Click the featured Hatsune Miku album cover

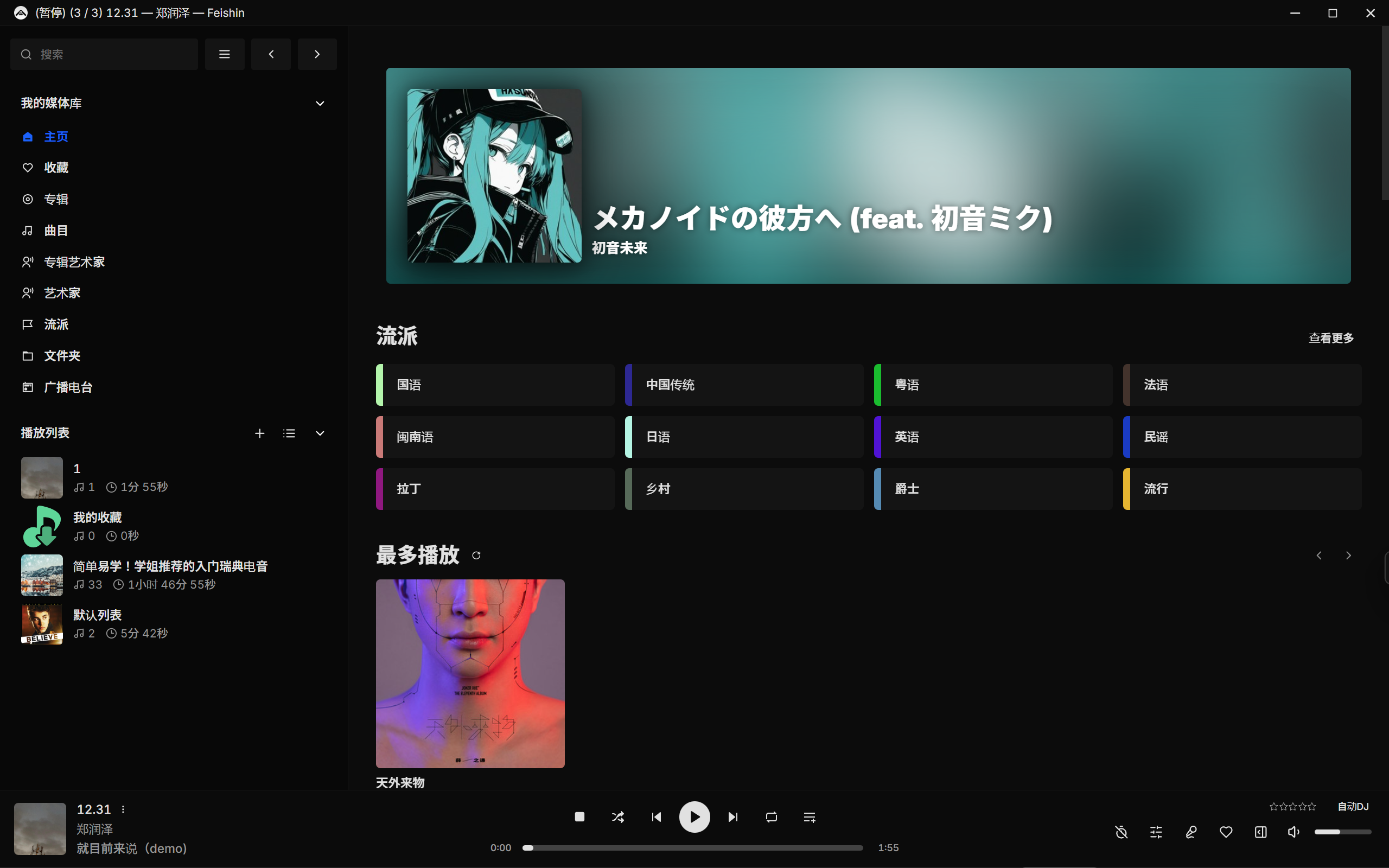point(494,176)
